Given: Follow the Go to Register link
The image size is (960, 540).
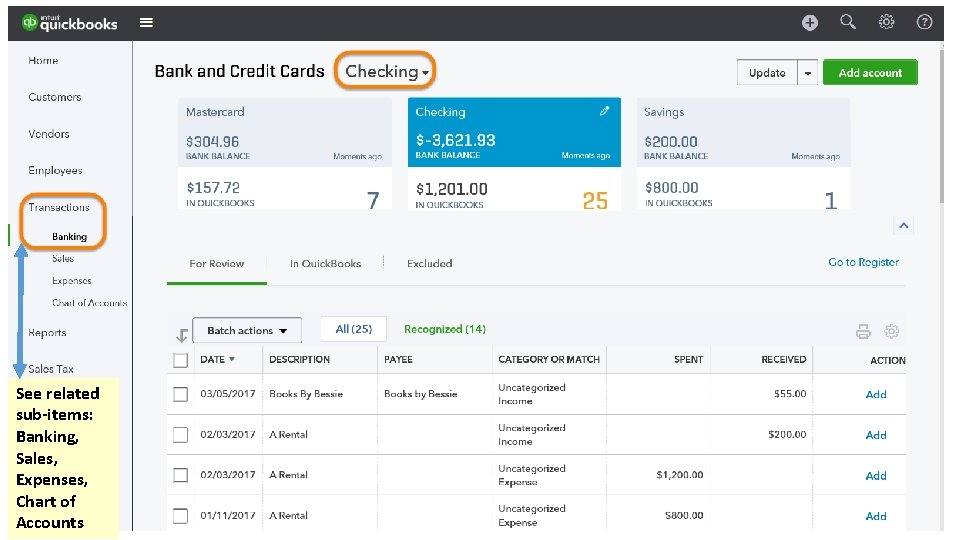Looking at the screenshot, I should point(863,262).
